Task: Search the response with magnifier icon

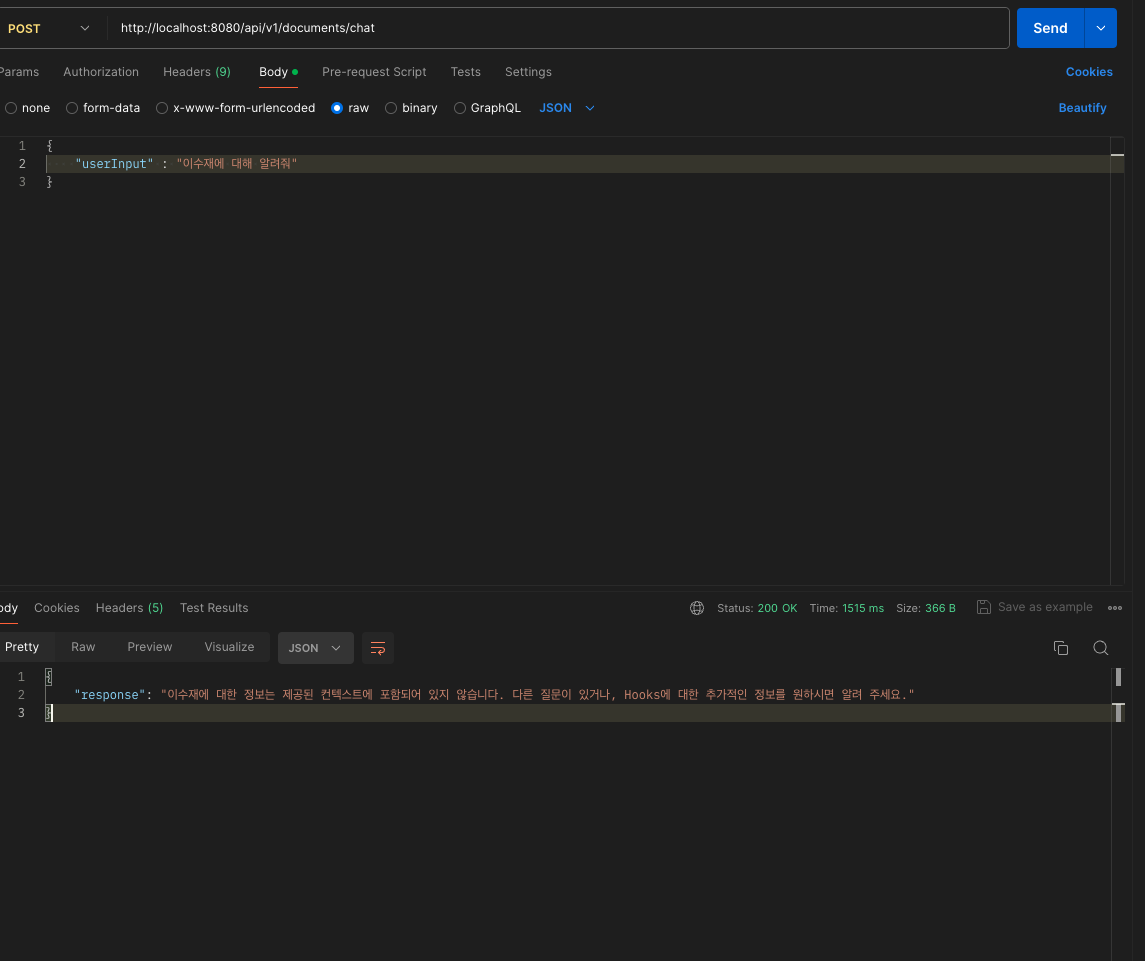Action: tap(1100, 648)
